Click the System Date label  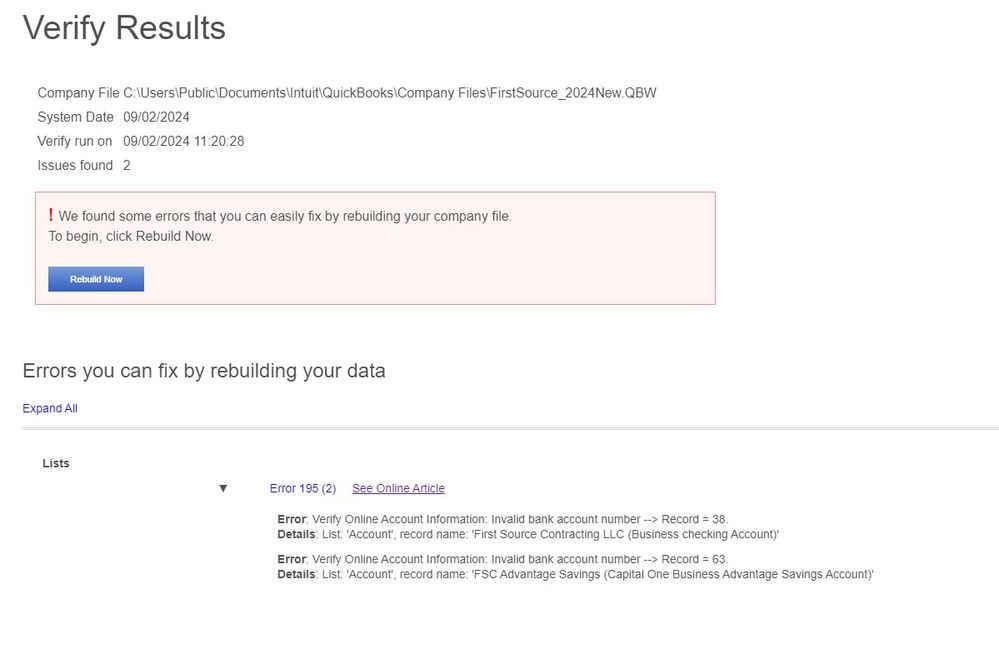[75, 117]
